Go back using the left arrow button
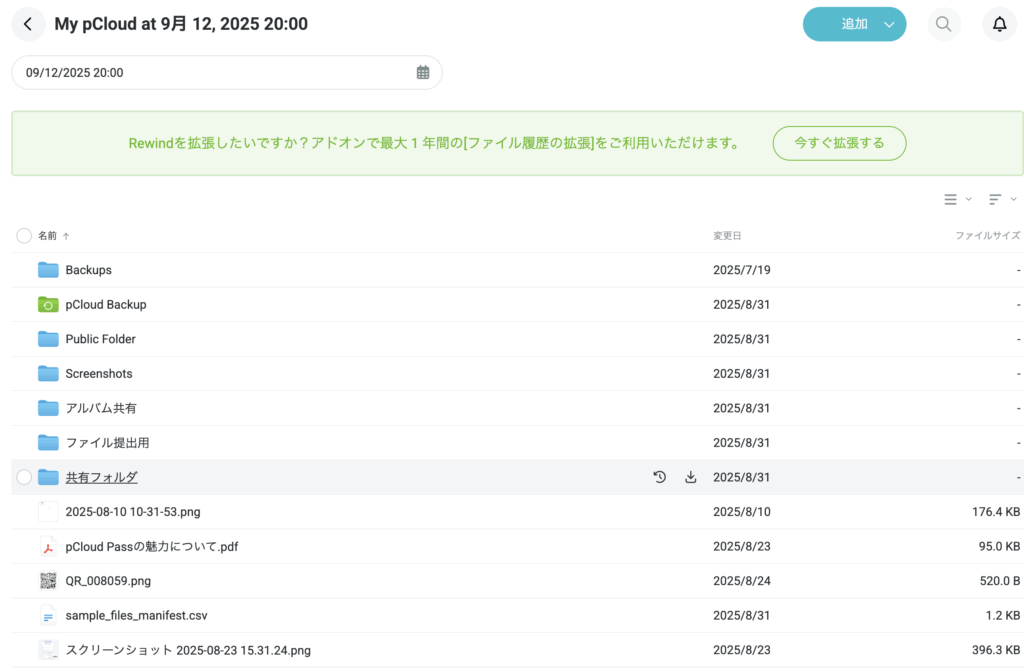Viewport: 1024px width, 671px height. click(x=27, y=23)
